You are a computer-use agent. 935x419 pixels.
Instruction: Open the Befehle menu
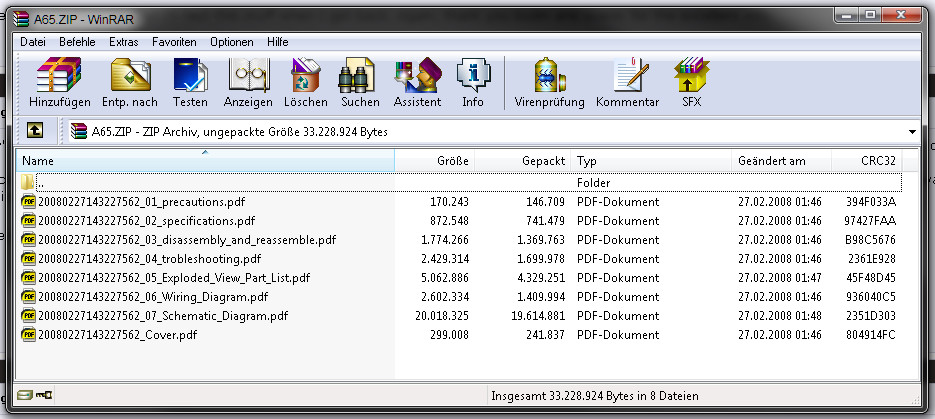(77, 42)
